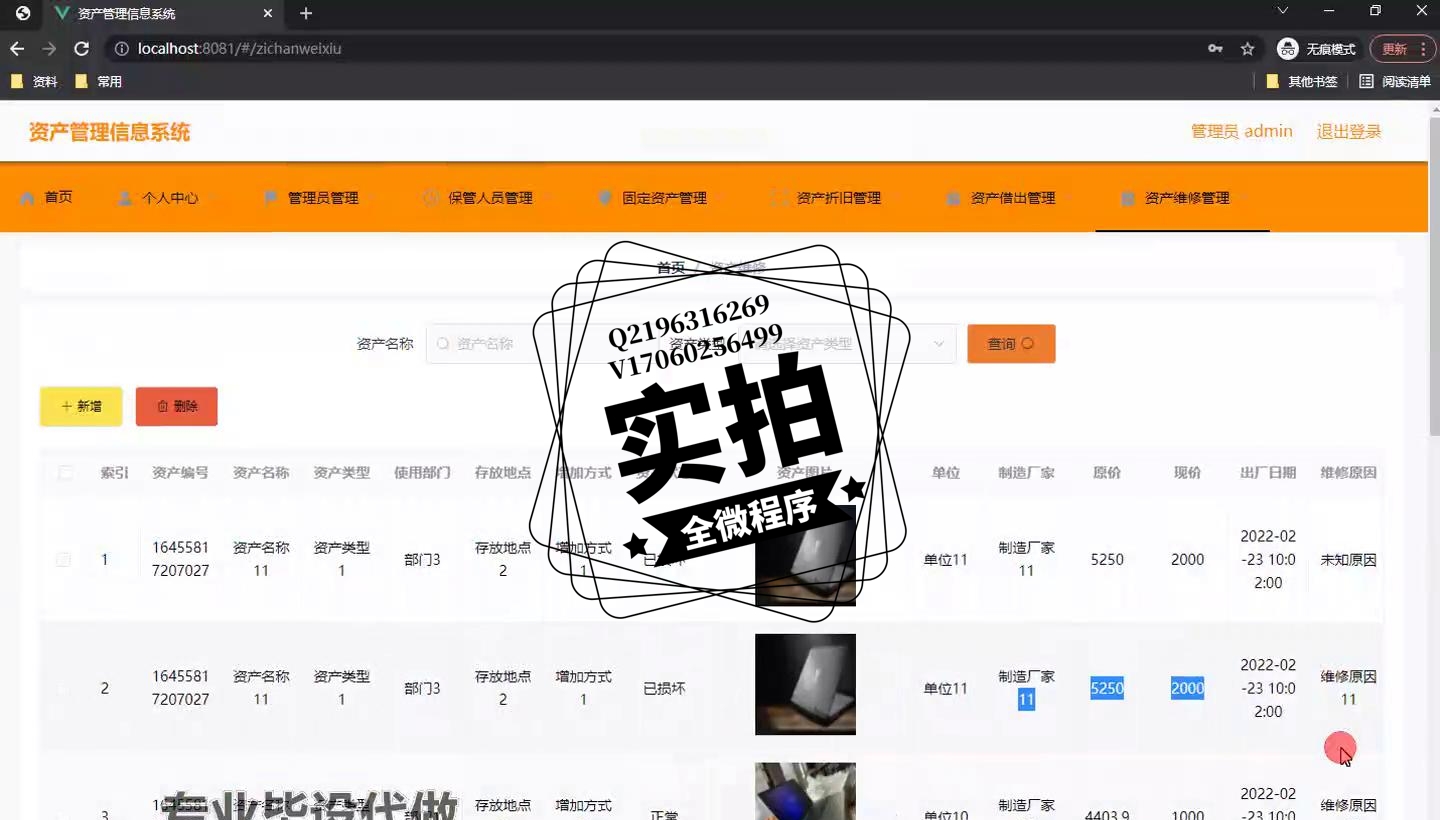1440x820 pixels.
Task: Click the browser back arrow
Action: [17, 48]
